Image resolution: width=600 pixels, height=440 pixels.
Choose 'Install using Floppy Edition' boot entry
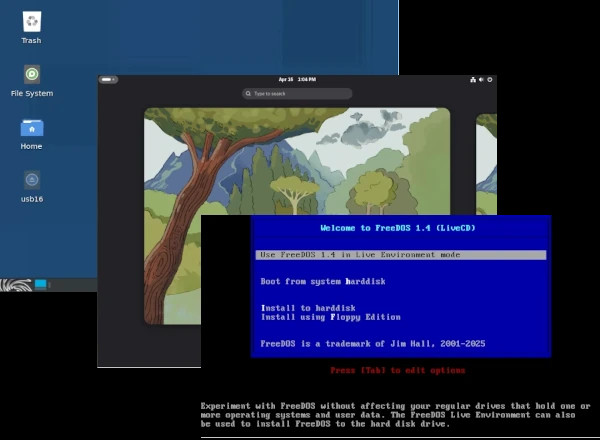331,317
